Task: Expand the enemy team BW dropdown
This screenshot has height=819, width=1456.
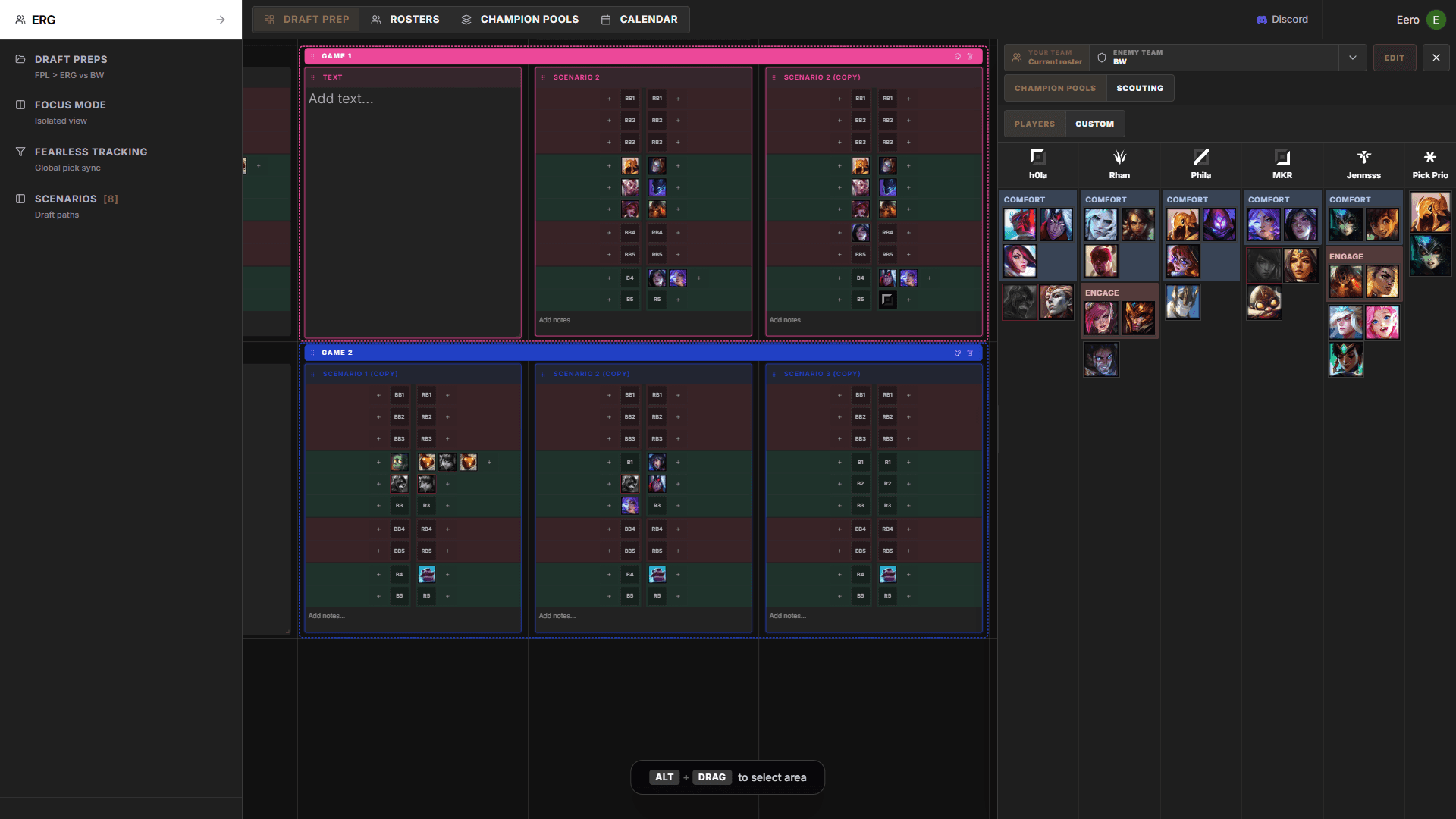Action: [x=1352, y=58]
